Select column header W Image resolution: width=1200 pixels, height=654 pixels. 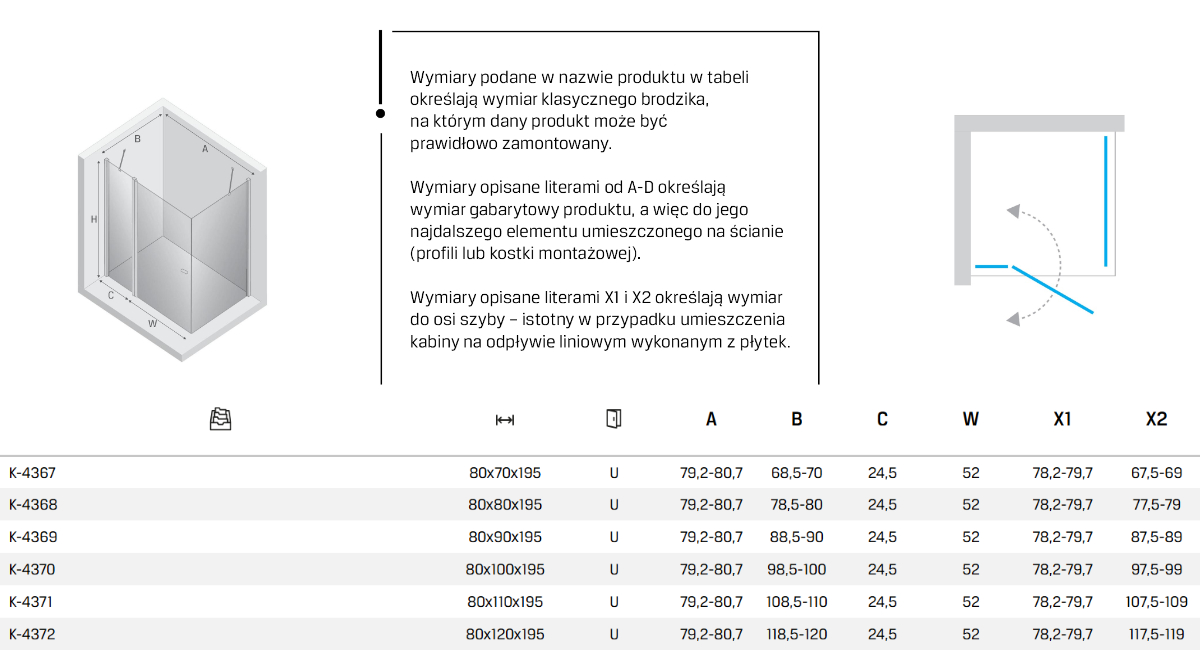pos(971,420)
